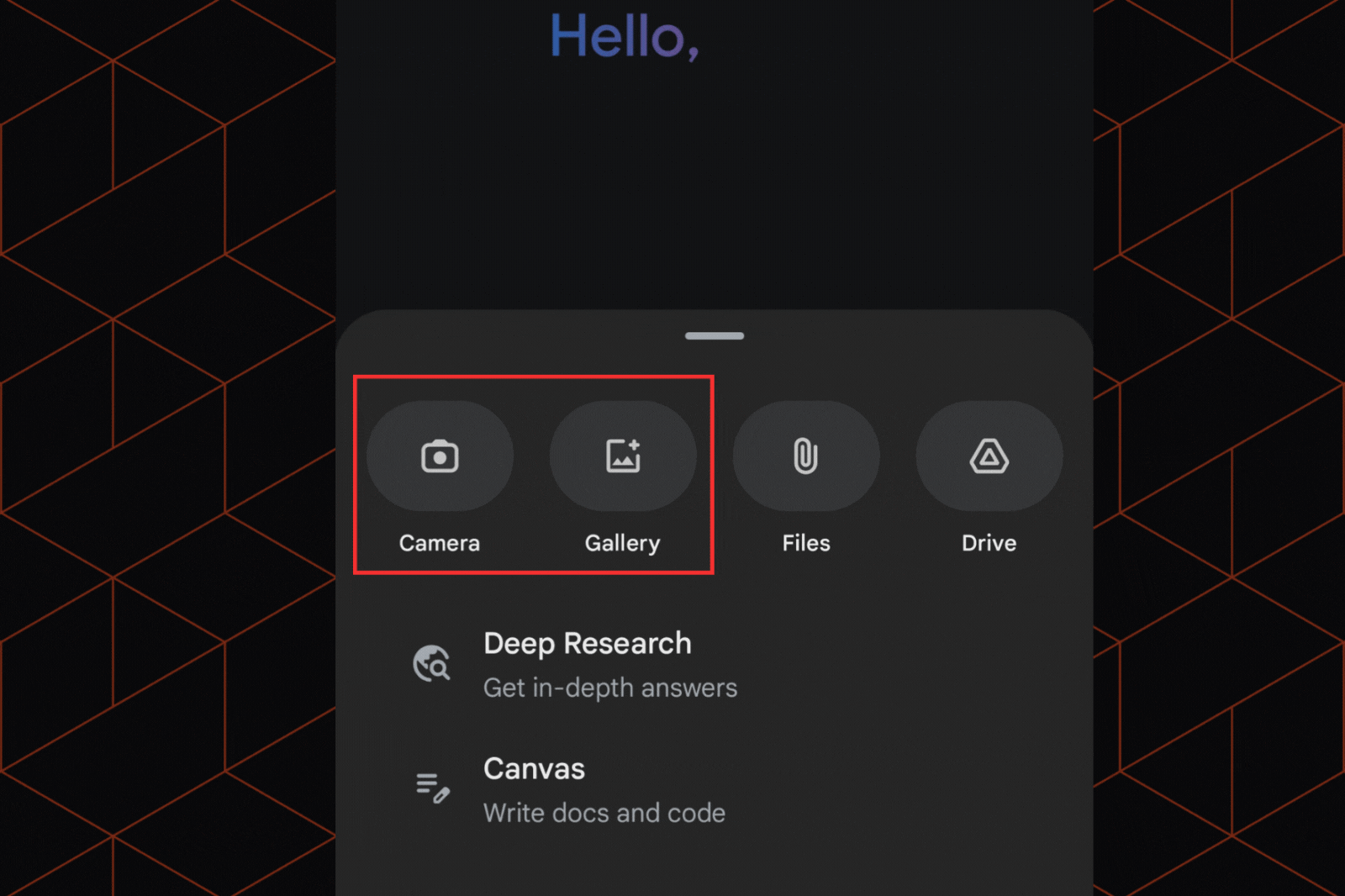Tap the Write docs and code subtitle
The height and width of the screenshot is (896, 1345).
604,812
